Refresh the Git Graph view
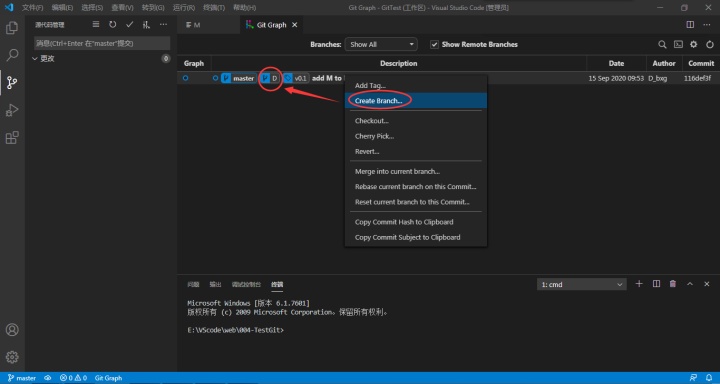This screenshot has height=384, width=720. tap(710, 45)
